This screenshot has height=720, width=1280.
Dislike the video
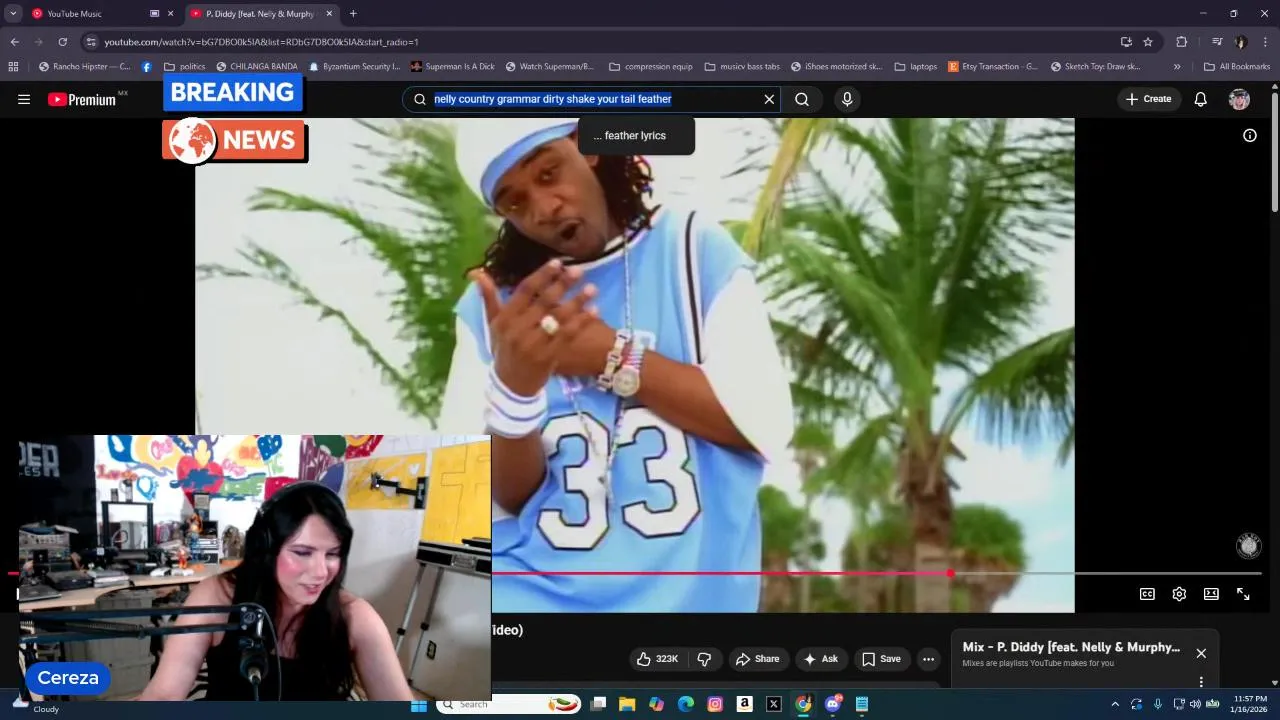coord(704,659)
